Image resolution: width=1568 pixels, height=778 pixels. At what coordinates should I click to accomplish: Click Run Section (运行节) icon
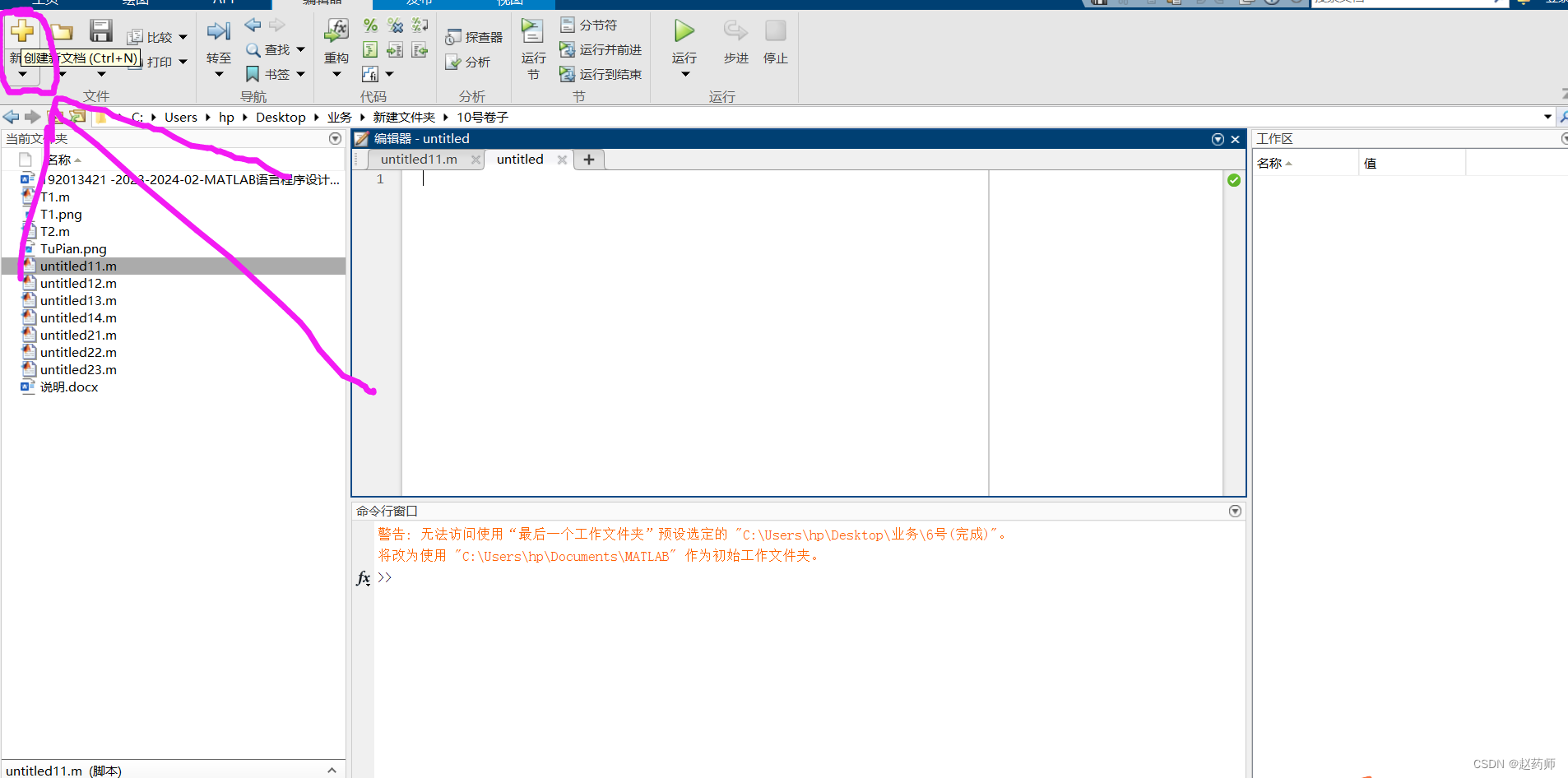point(533,31)
